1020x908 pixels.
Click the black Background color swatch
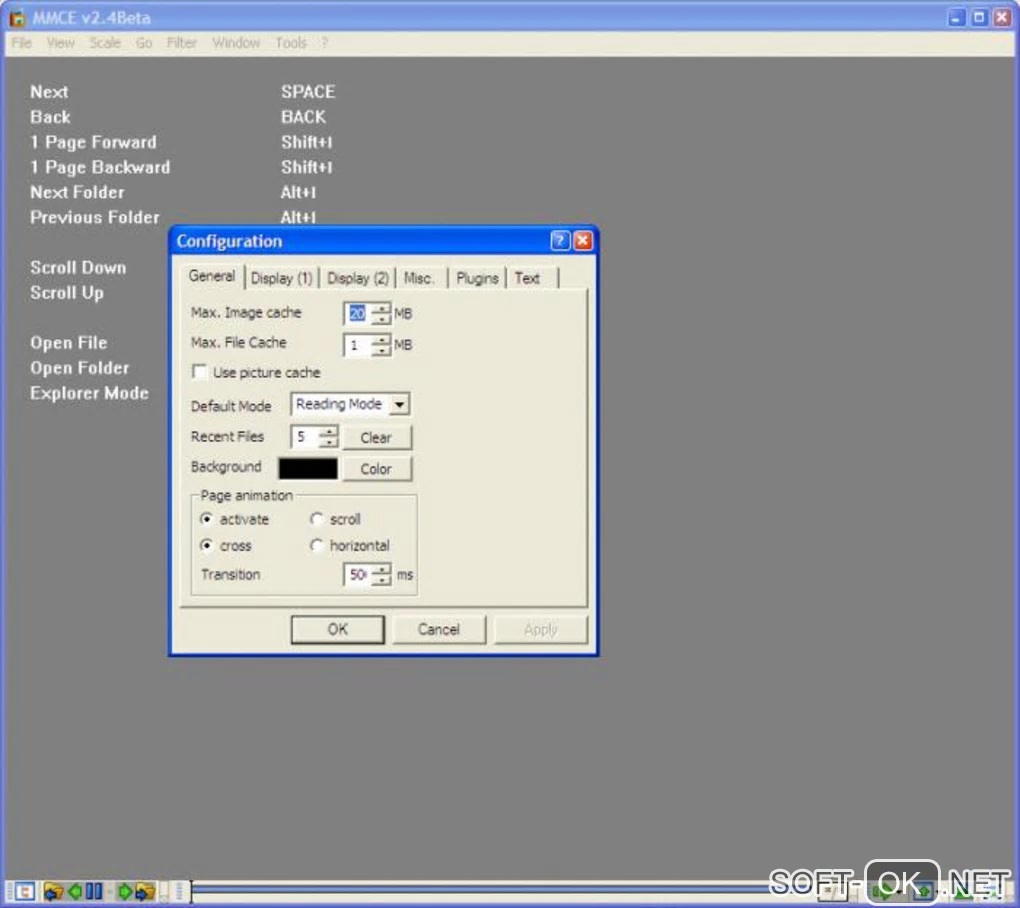pyautogui.click(x=308, y=468)
